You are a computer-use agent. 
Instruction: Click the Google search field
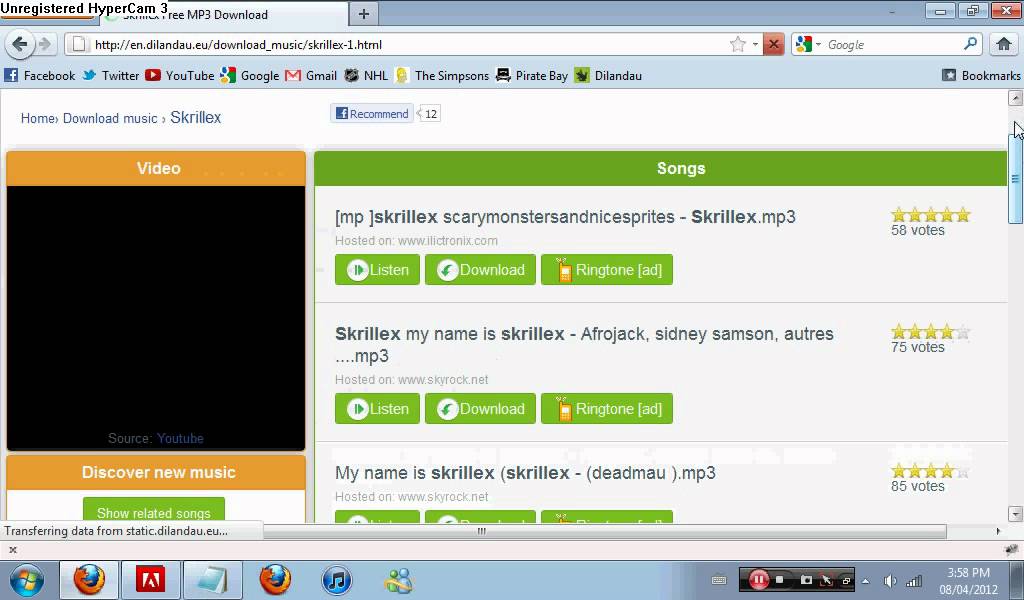[x=893, y=44]
